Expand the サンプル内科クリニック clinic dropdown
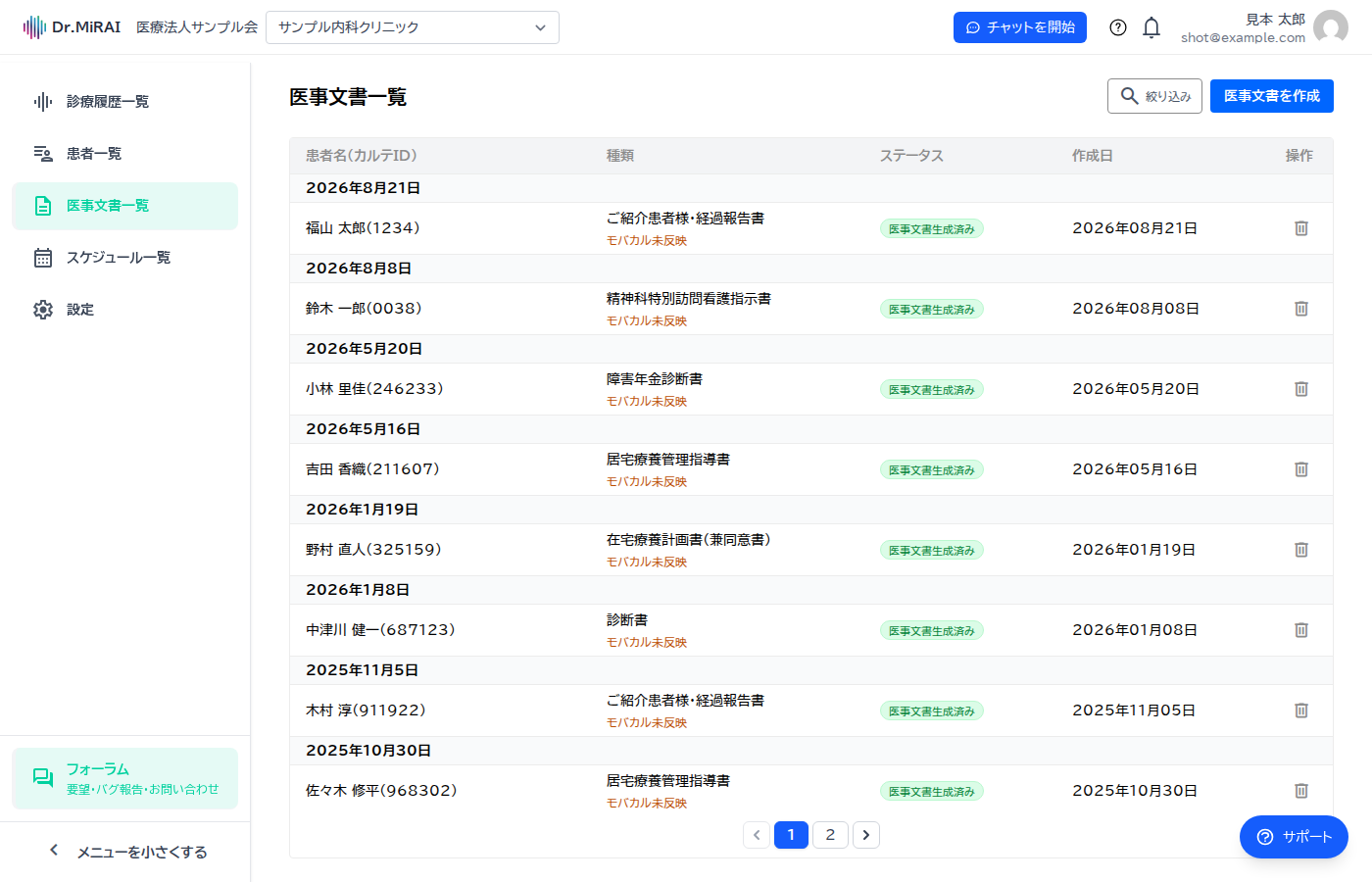This screenshot has height=882, width=1372. tap(413, 27)
